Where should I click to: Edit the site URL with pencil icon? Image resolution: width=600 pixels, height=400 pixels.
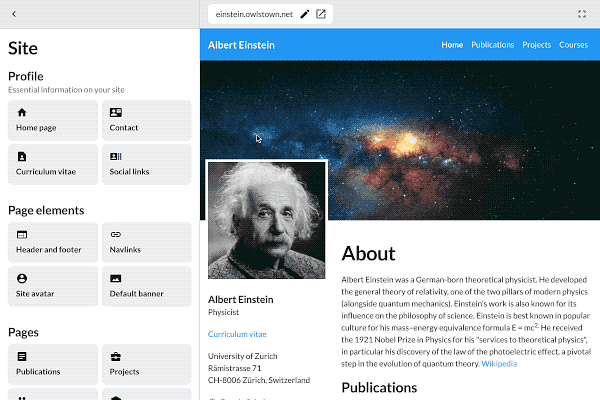pyautogui.click(x=305, y=14)
